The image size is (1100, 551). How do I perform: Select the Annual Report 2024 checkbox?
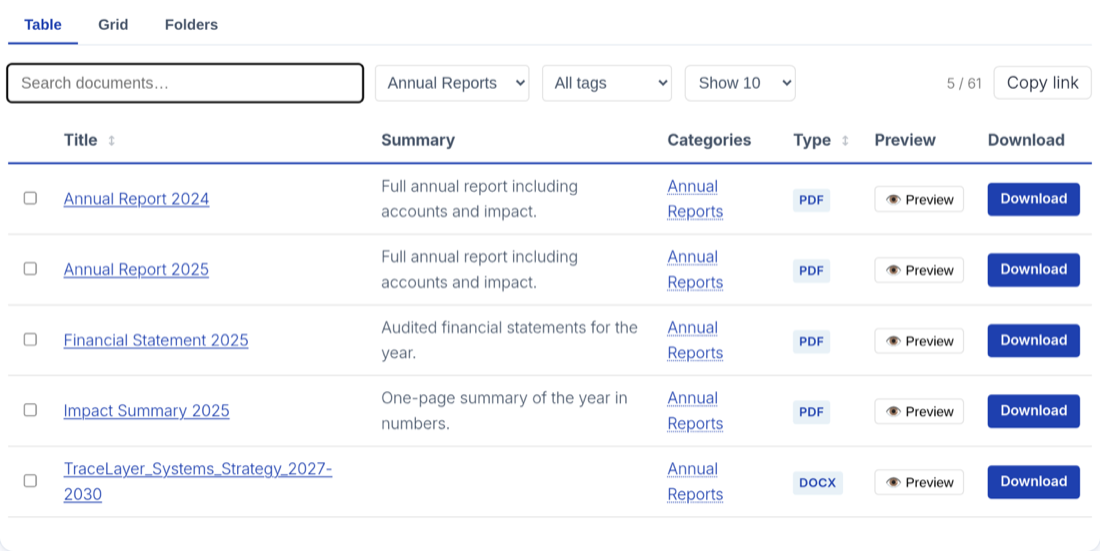click(30, 199)
